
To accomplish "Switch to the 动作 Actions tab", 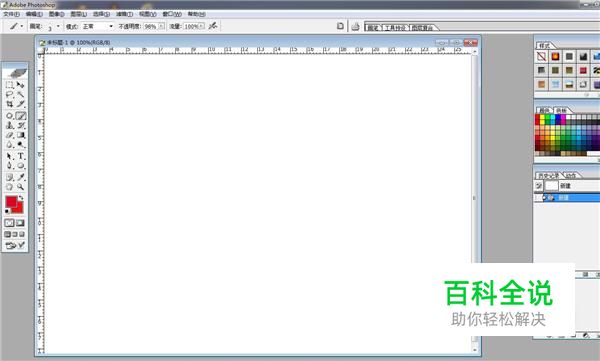I will (x=571, y=175).
